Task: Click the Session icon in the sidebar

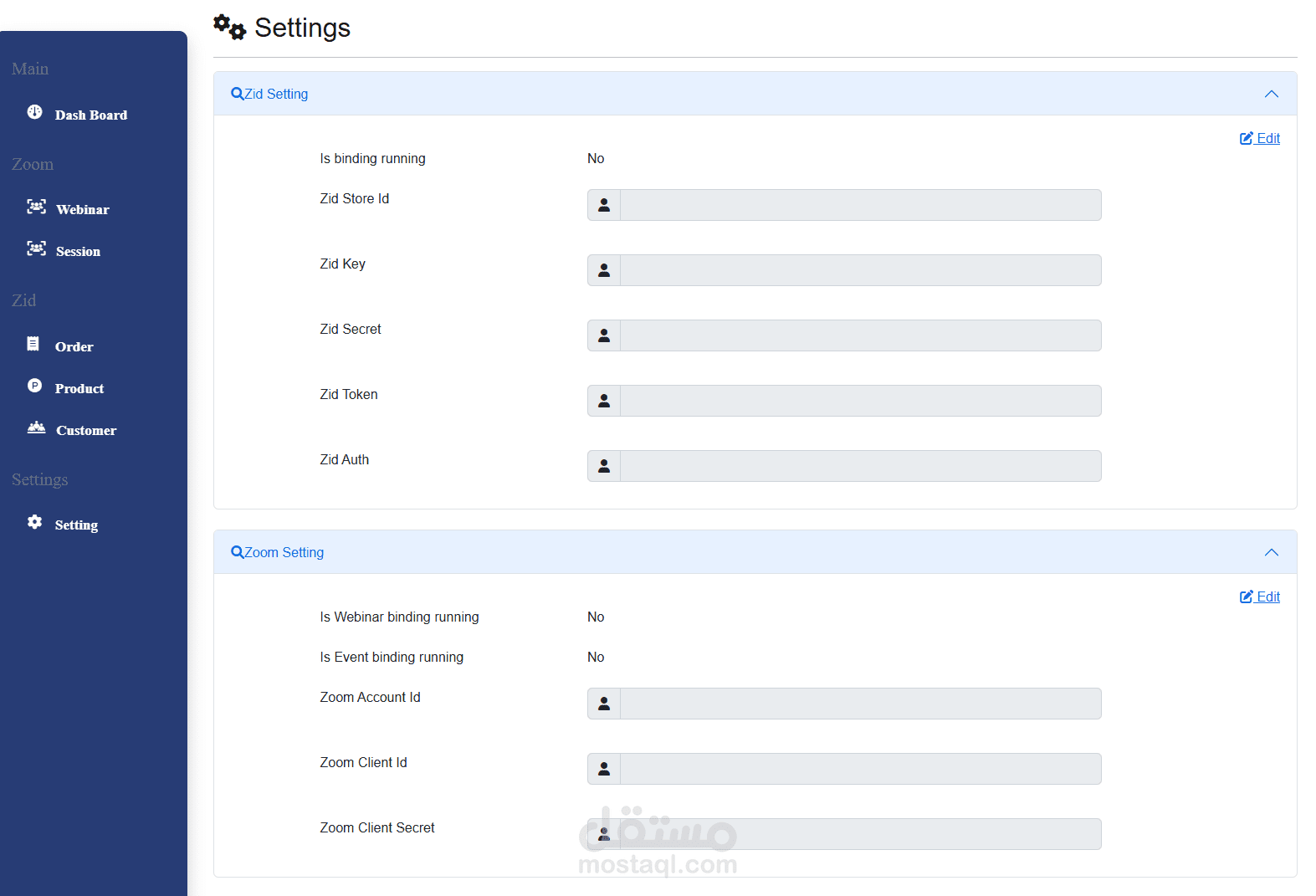Action: tap(36, 248)
